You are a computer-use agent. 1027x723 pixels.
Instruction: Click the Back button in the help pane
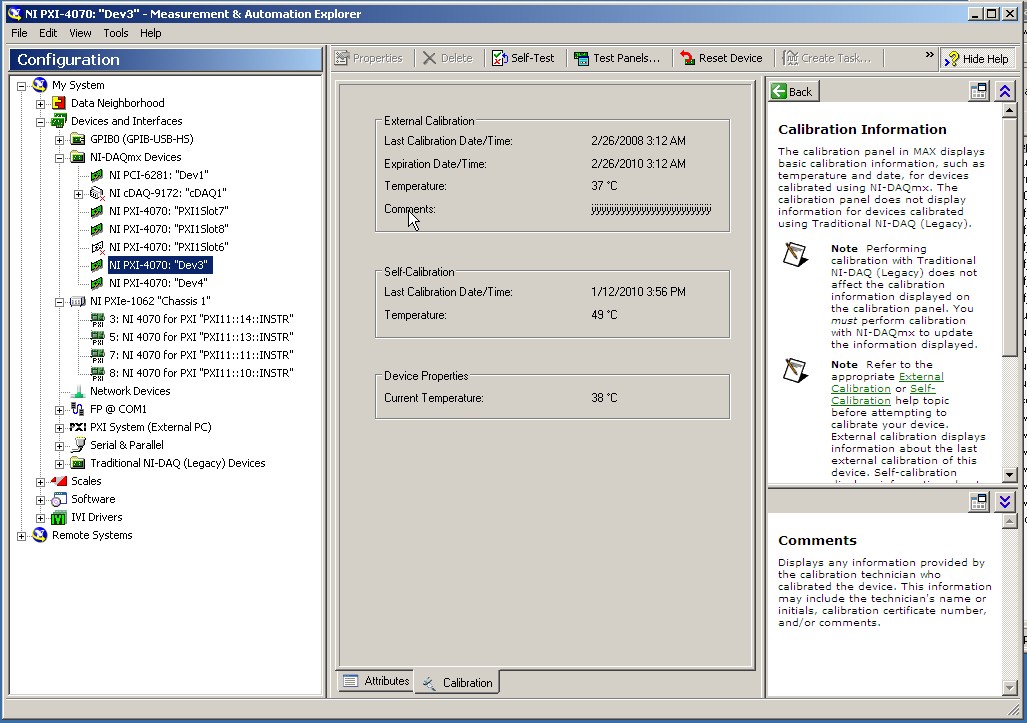click(793, 90)
